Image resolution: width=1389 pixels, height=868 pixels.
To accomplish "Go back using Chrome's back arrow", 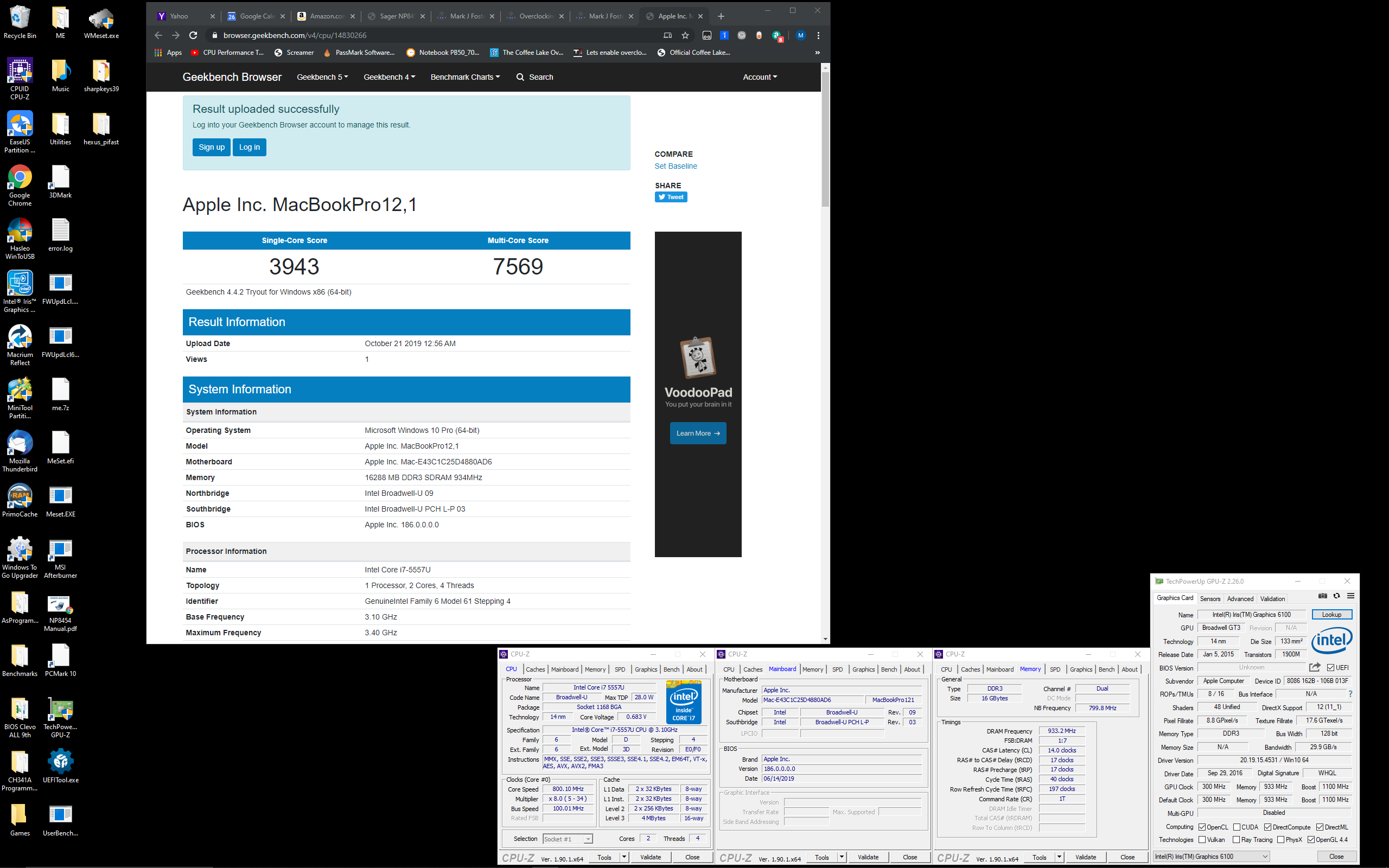I will (x=158, y=35).
